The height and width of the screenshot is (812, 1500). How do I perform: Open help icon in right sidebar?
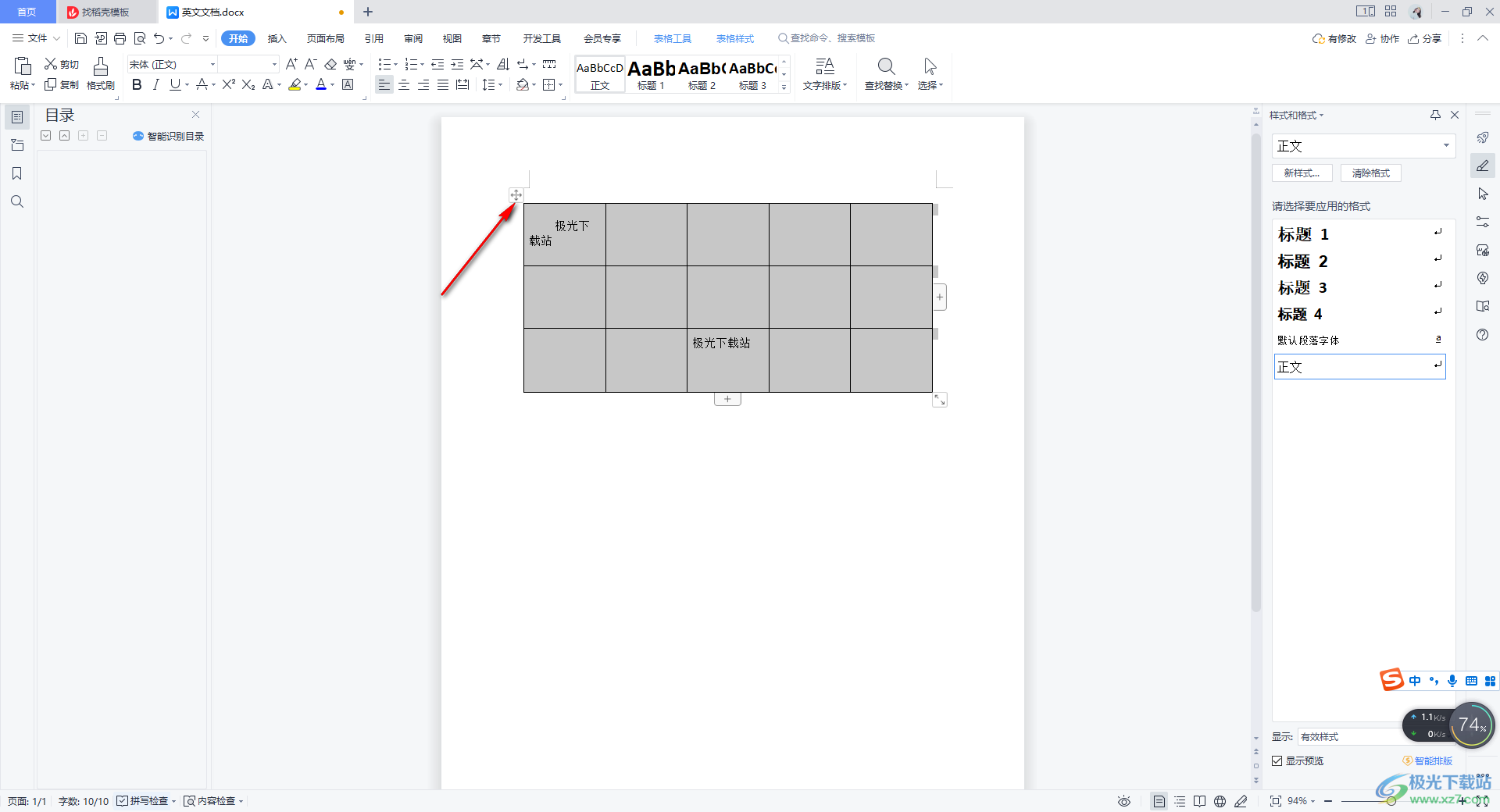click(x=1483, y=334)
